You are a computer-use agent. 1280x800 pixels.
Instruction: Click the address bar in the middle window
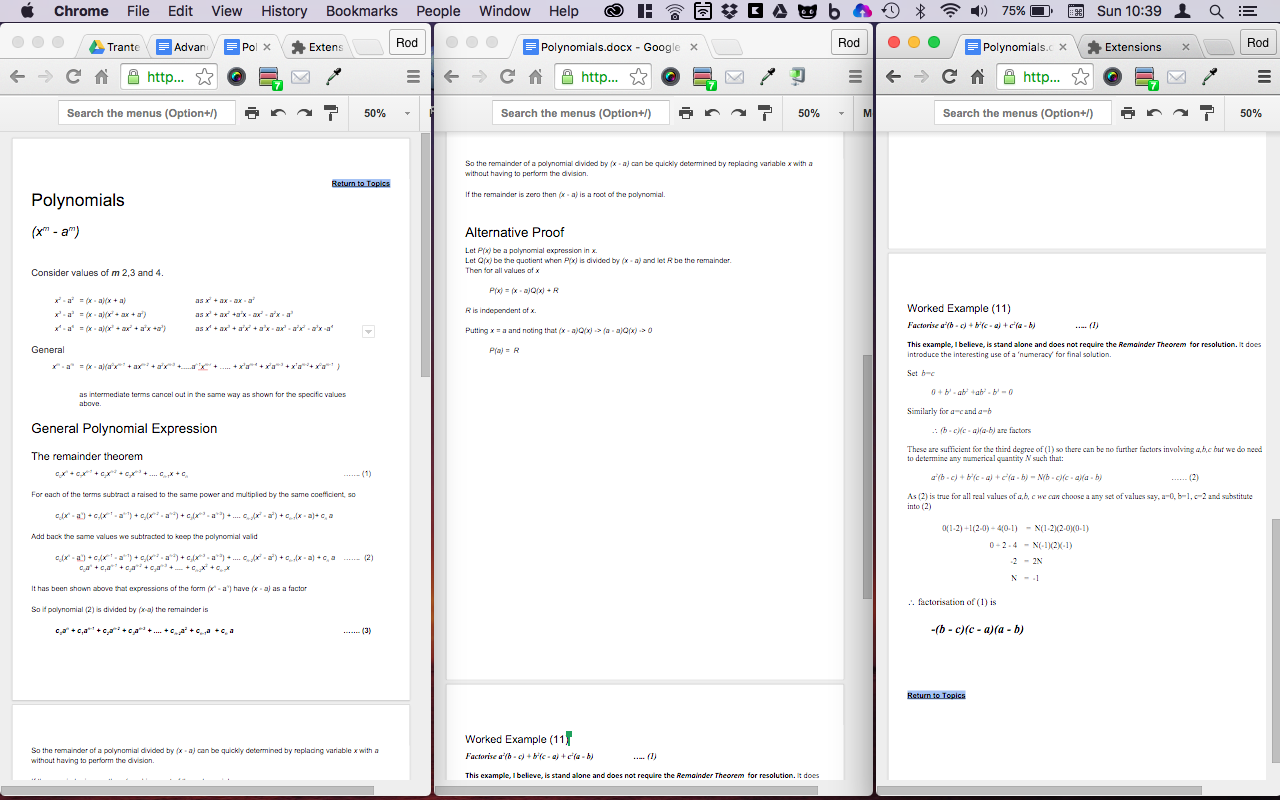(x=603, y=77)
